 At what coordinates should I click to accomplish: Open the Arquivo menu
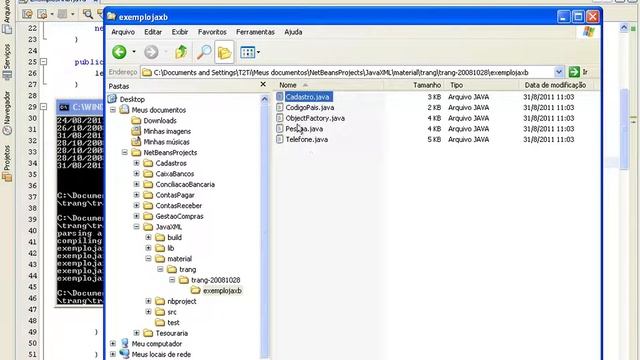tap(123, 31)
